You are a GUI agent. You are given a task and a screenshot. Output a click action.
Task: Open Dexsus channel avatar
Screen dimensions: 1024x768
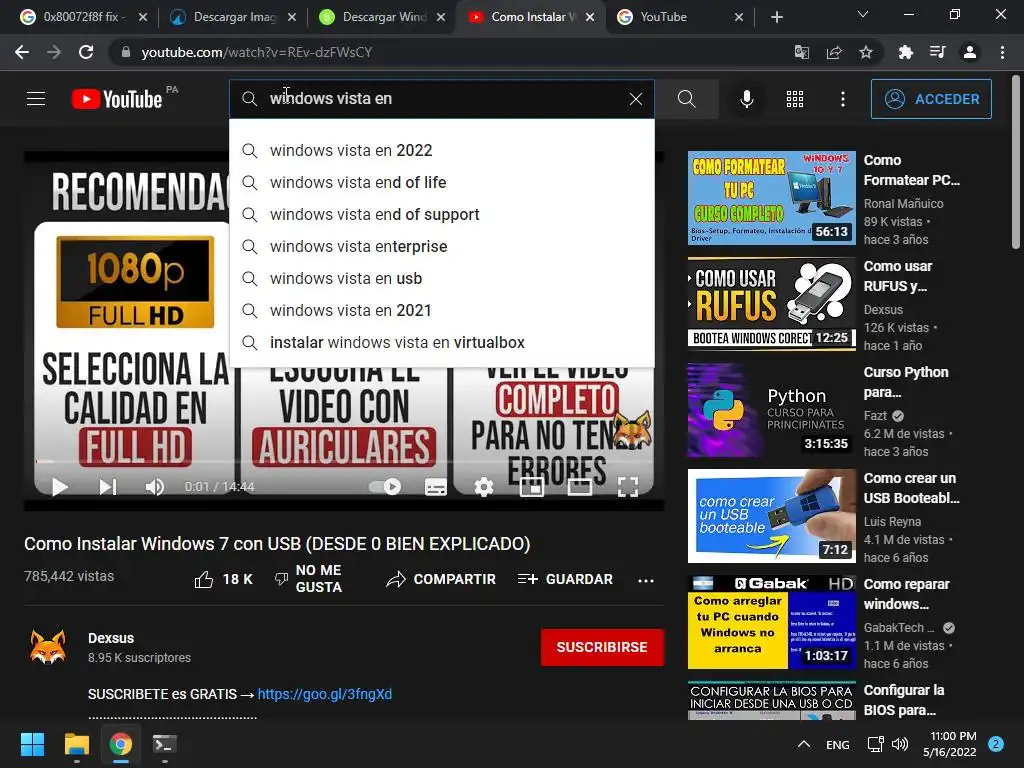[48, 648]
